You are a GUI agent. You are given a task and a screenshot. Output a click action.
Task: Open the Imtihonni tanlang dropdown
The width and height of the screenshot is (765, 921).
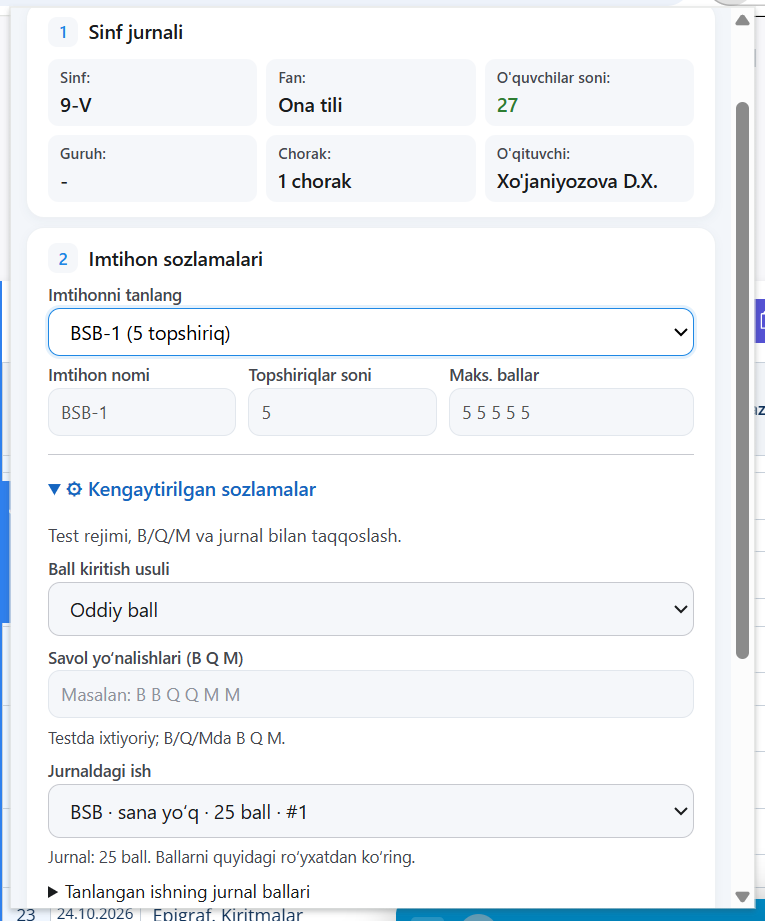[371, 332]
